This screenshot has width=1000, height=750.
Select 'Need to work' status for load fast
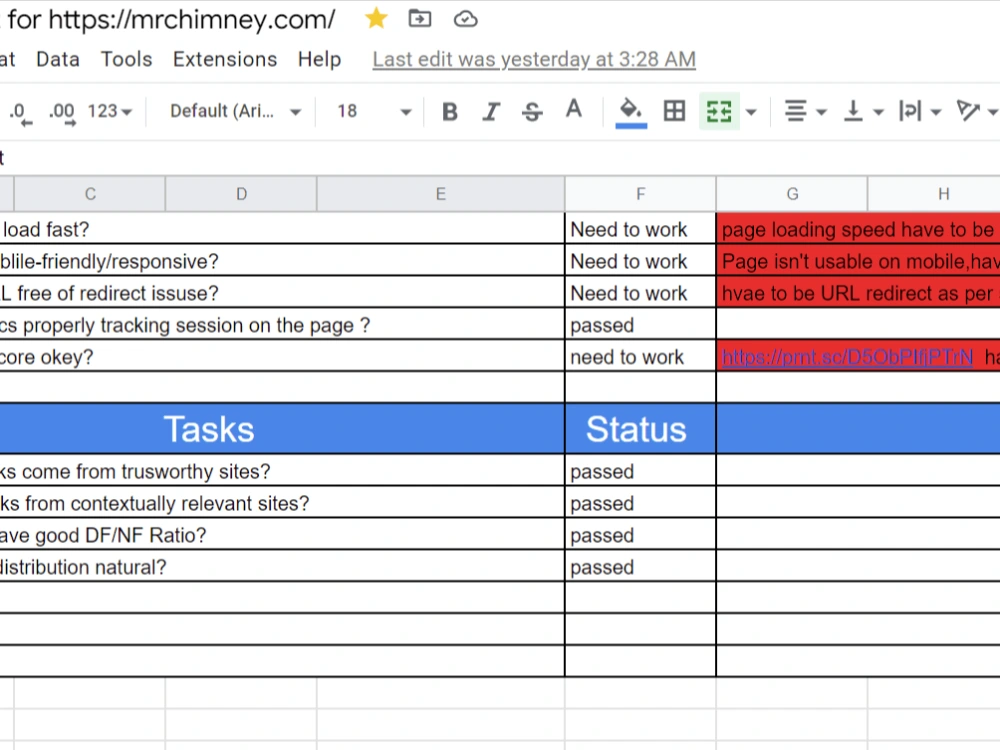(x=640, y=228)
